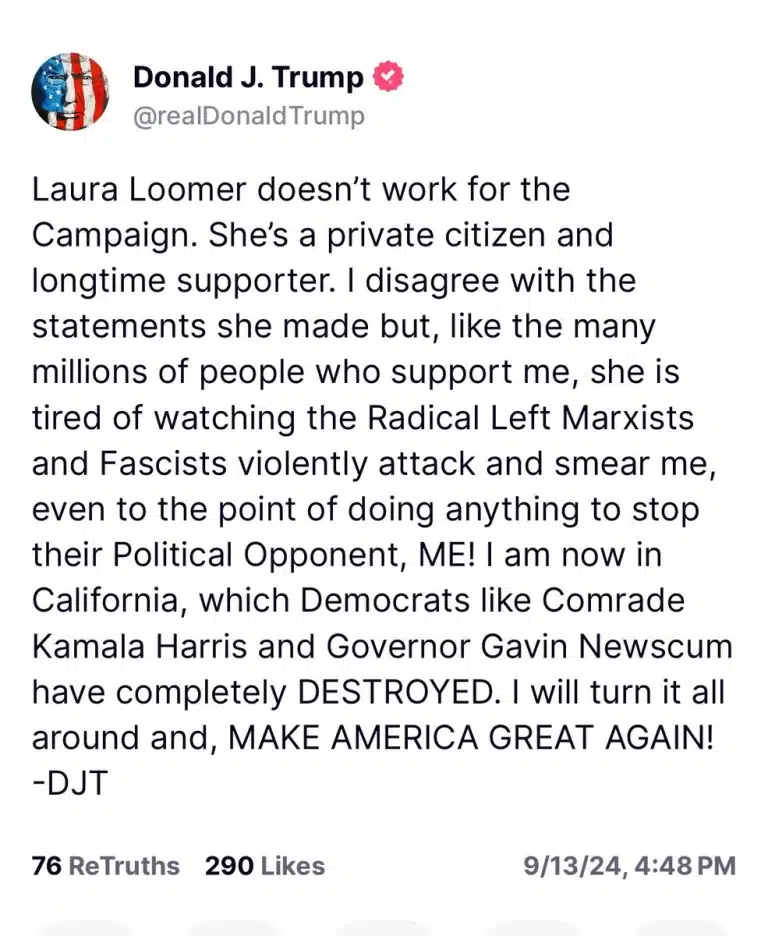Viewport: 768px width, 936px height.
Task: View the 76 ReTruths list
Action: tap(106, 866)
